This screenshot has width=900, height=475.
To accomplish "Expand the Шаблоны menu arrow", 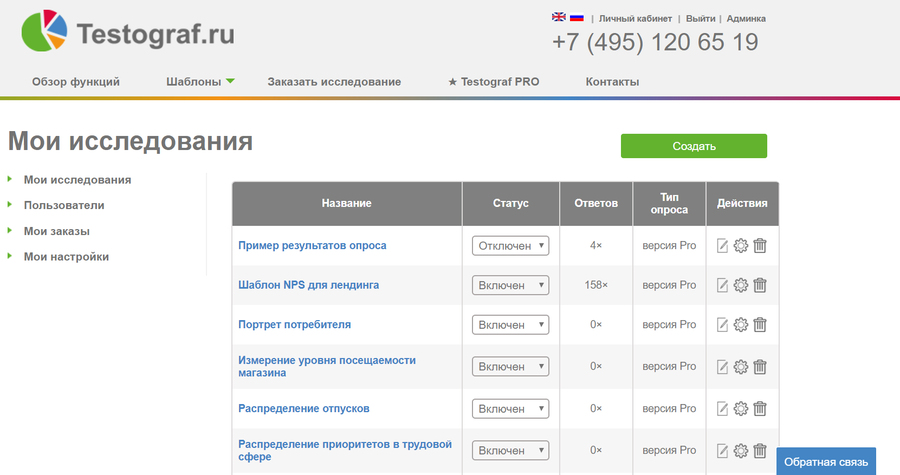I will pos(230,81).
